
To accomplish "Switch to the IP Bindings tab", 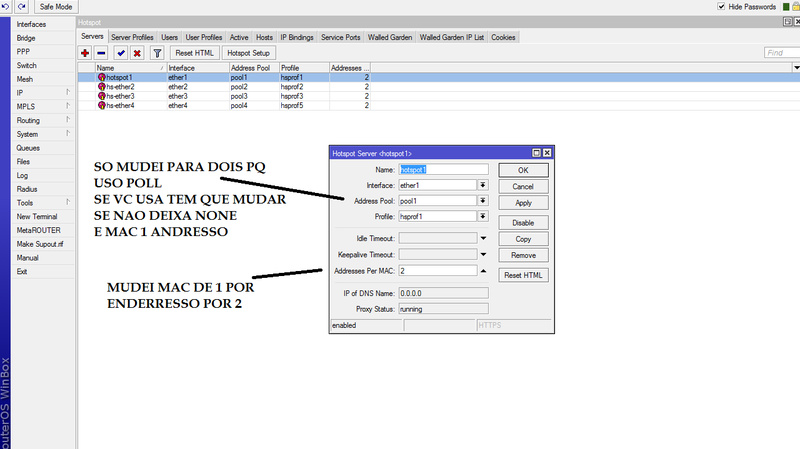I will point(296,37).
